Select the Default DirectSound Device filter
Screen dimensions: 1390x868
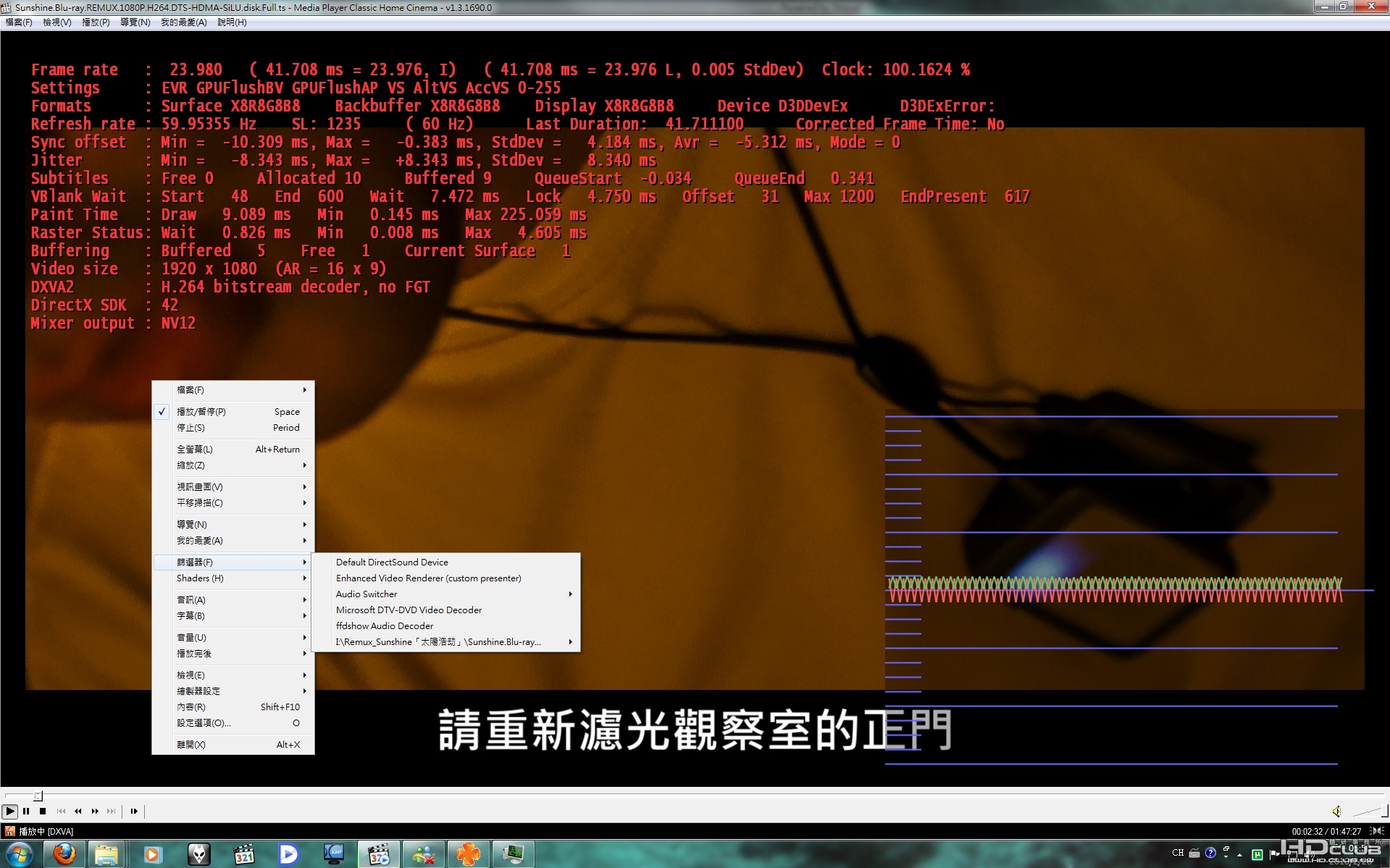(445, 562)
